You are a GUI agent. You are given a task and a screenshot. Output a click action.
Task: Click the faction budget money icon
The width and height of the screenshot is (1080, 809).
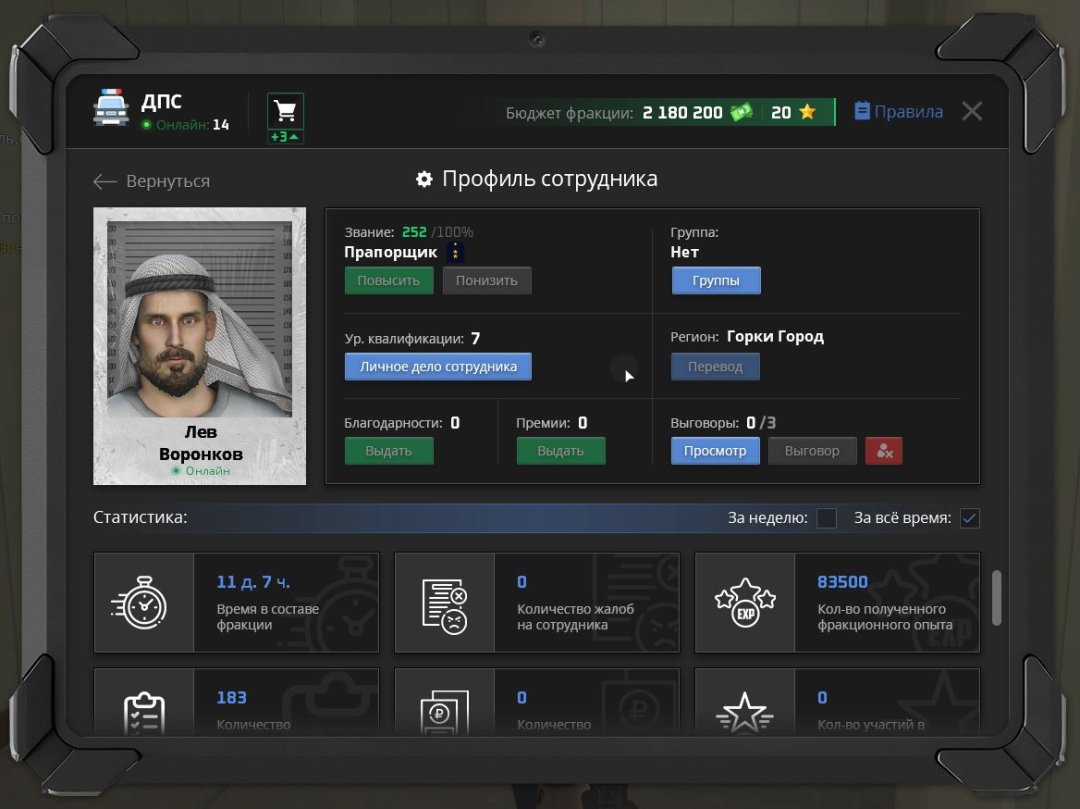click(742, 112)
